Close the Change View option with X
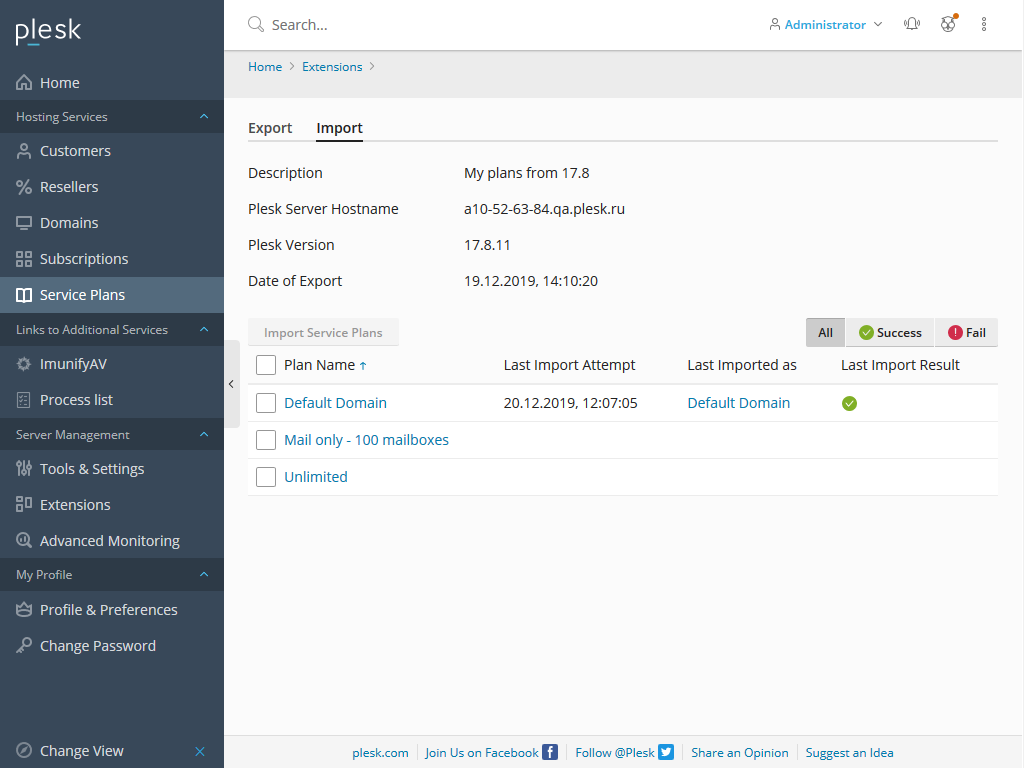1024x768 pixels. 200,751
